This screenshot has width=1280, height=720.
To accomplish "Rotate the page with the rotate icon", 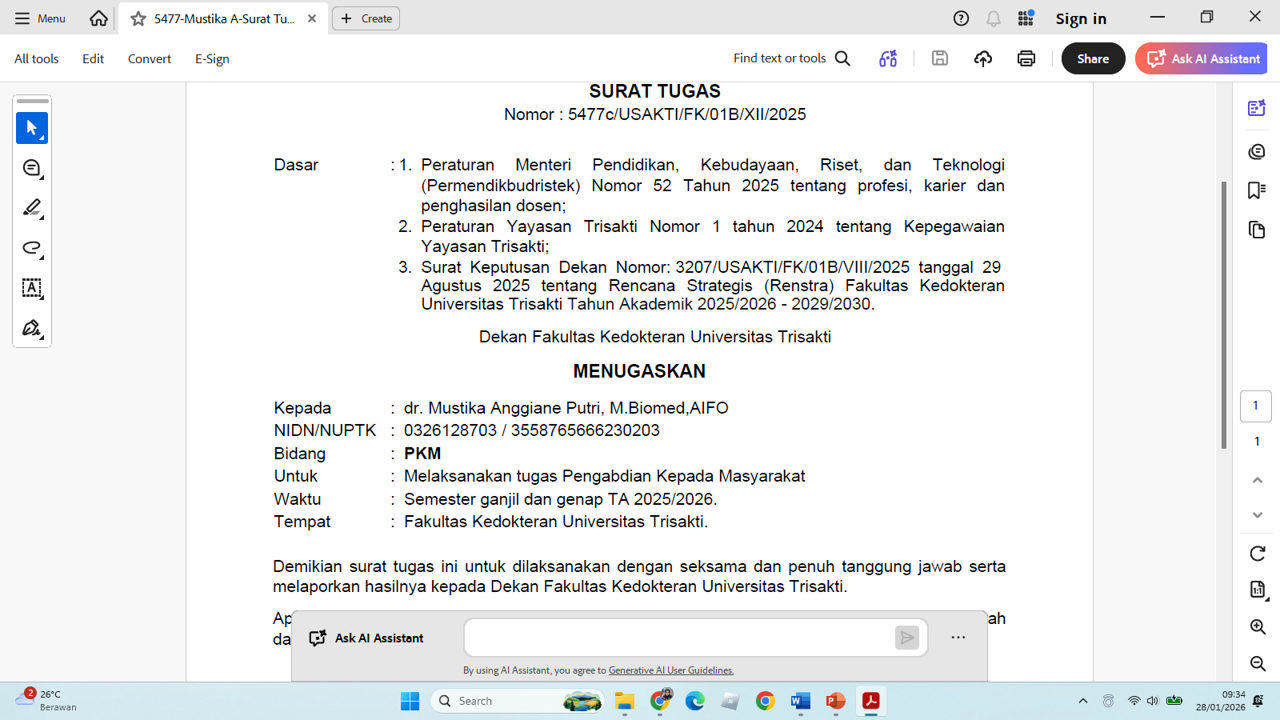I will coord(1257,554).
